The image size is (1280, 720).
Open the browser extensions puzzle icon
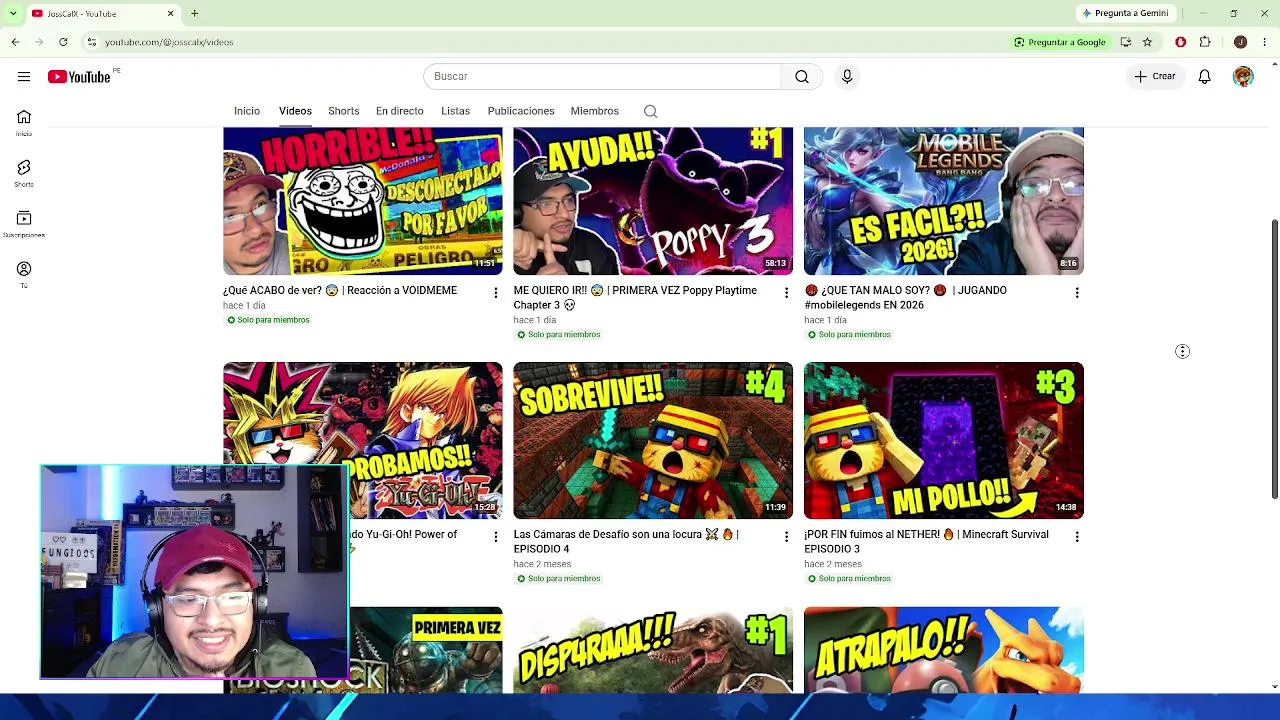tap(1205, 42)
